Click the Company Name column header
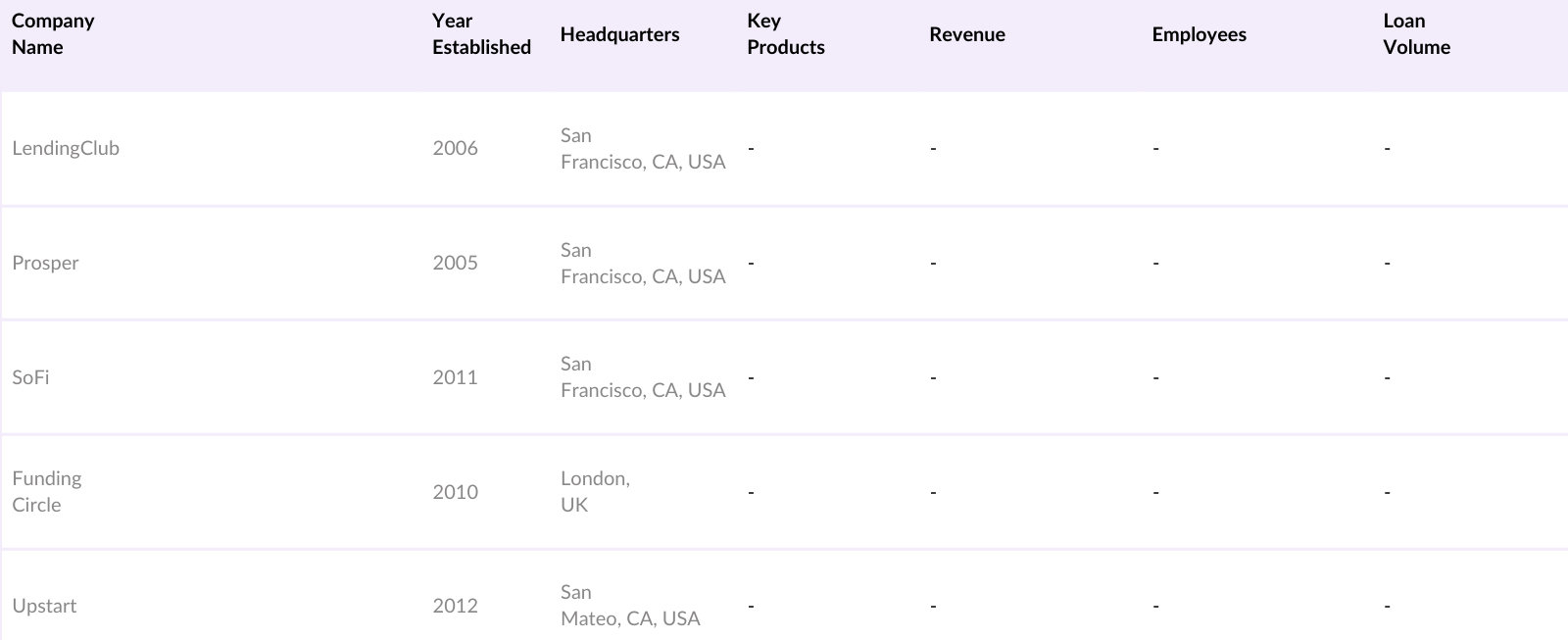 (53, 34)
